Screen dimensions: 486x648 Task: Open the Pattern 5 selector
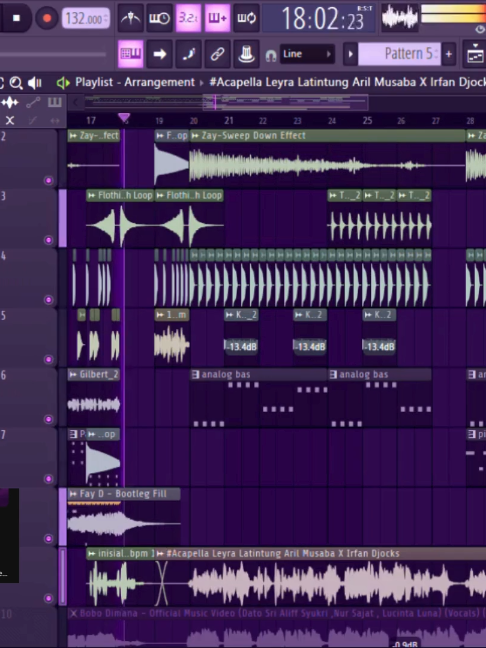point(398,54)
